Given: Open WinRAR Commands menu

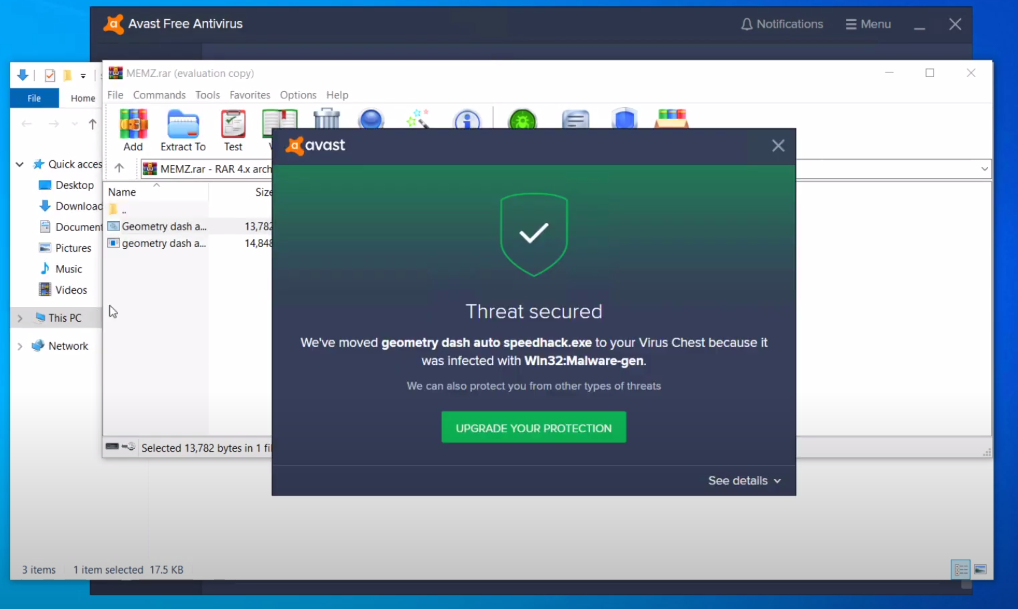Looking at the screenshot, I should [159, 95].
